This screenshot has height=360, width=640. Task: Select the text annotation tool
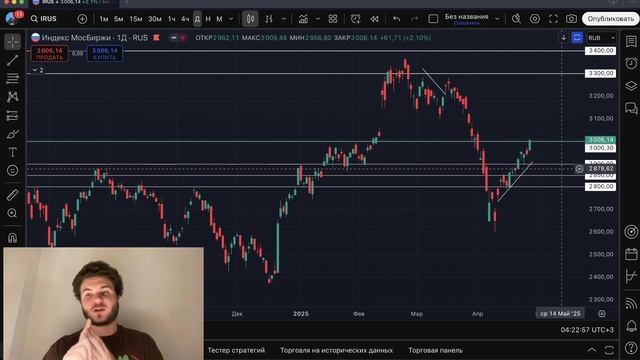pos(13,152)
